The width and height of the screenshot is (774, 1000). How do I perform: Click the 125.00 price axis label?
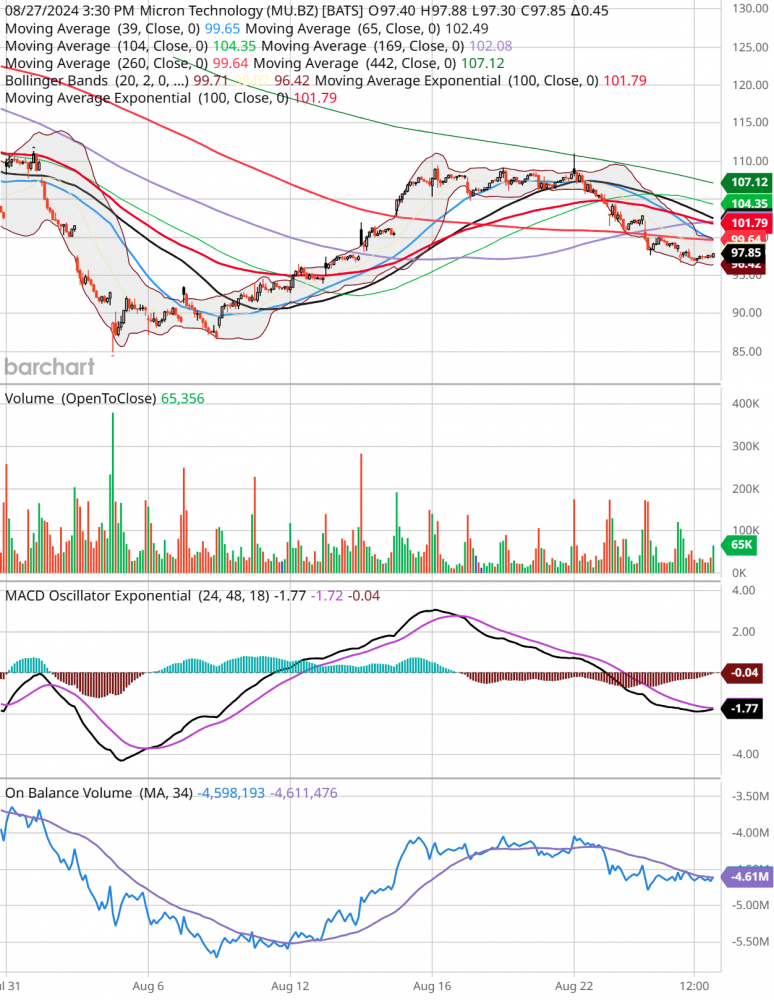click(750, 47)
